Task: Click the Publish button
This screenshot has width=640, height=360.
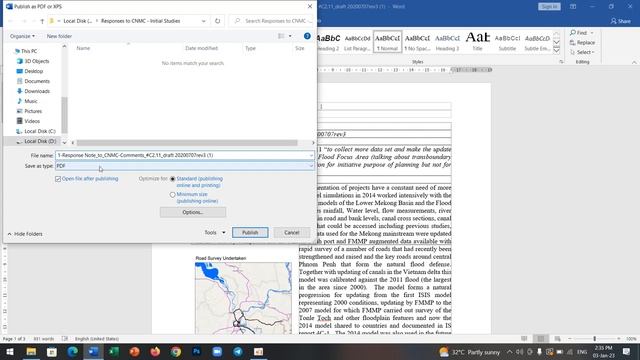Action: tap(250, 232)
